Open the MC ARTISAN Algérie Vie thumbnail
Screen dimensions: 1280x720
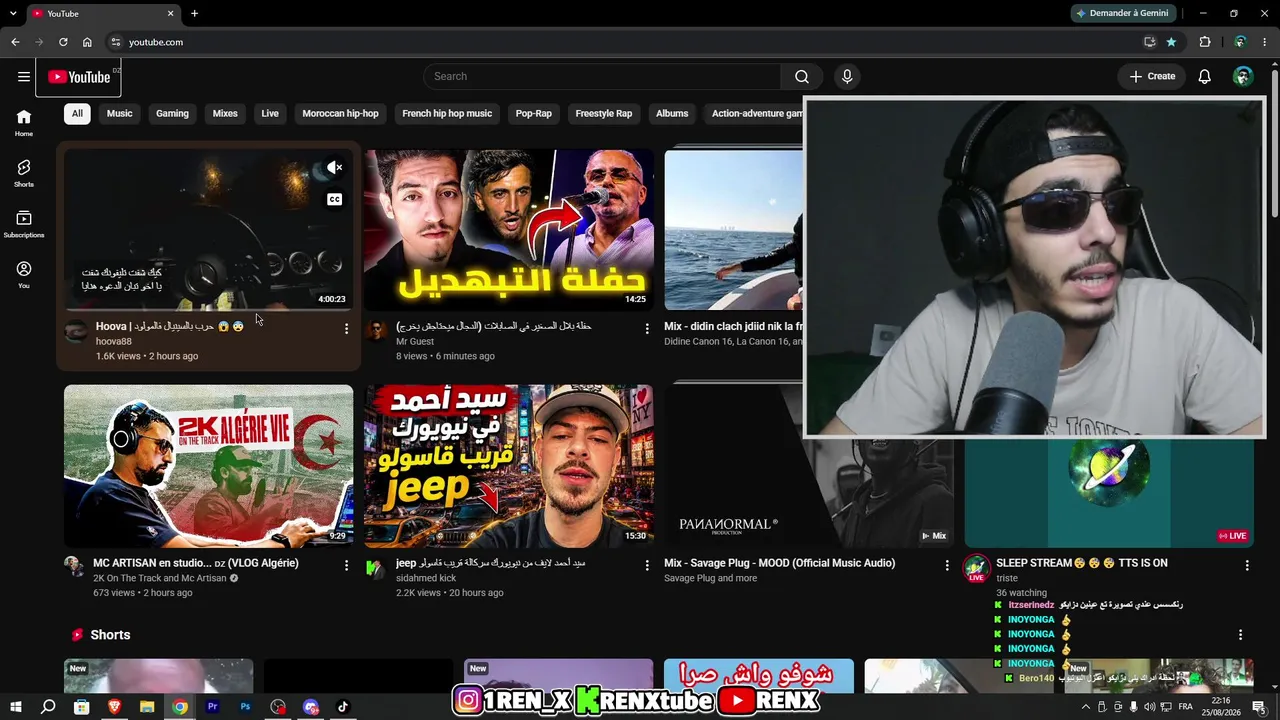209,466
